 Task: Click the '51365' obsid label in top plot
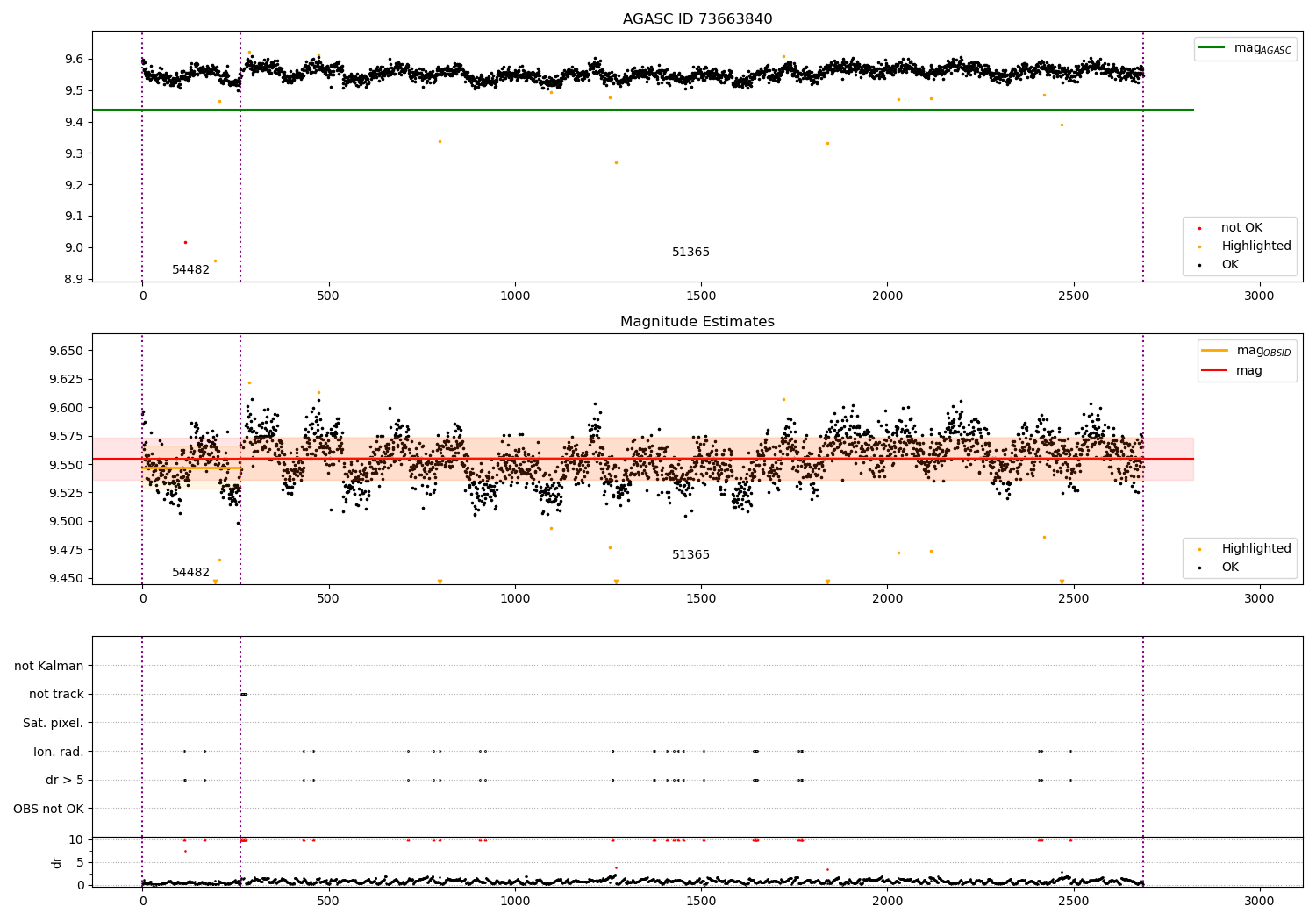coord(690,253)
